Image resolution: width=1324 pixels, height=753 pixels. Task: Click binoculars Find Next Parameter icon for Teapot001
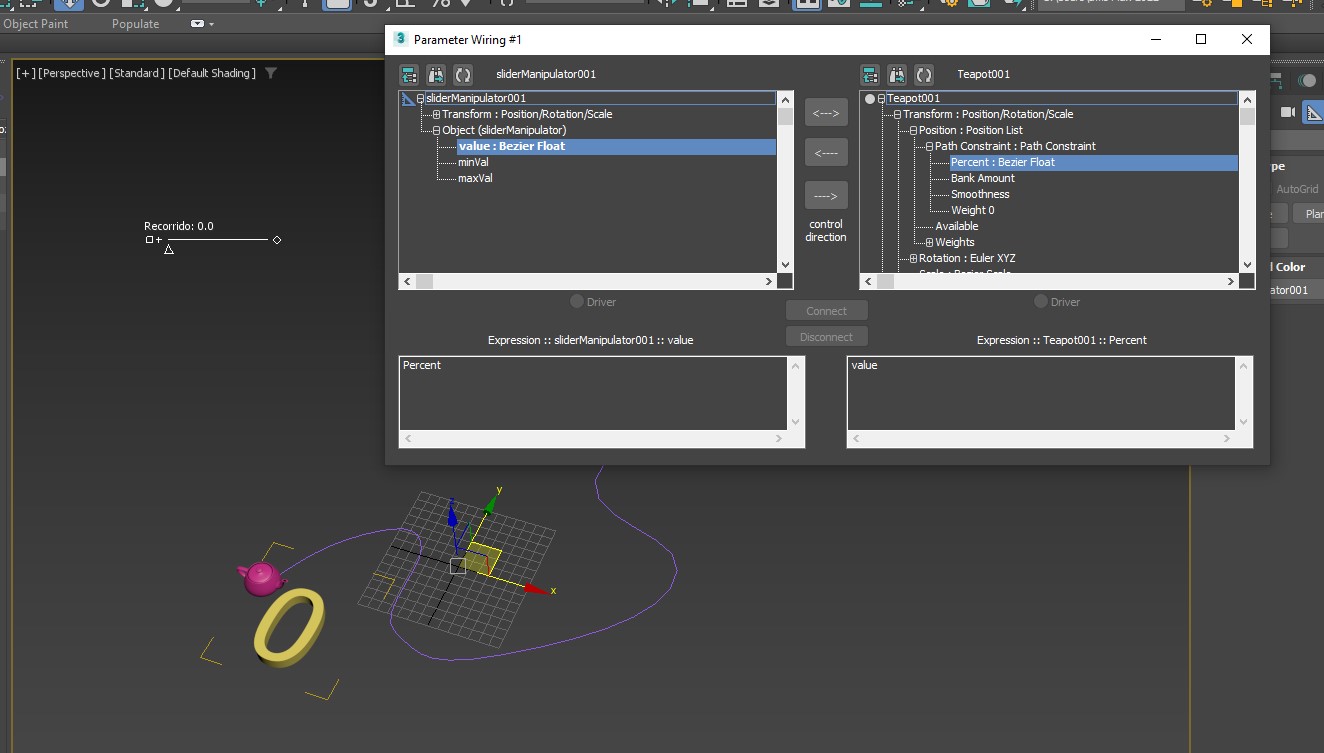(x=897, y=75)
